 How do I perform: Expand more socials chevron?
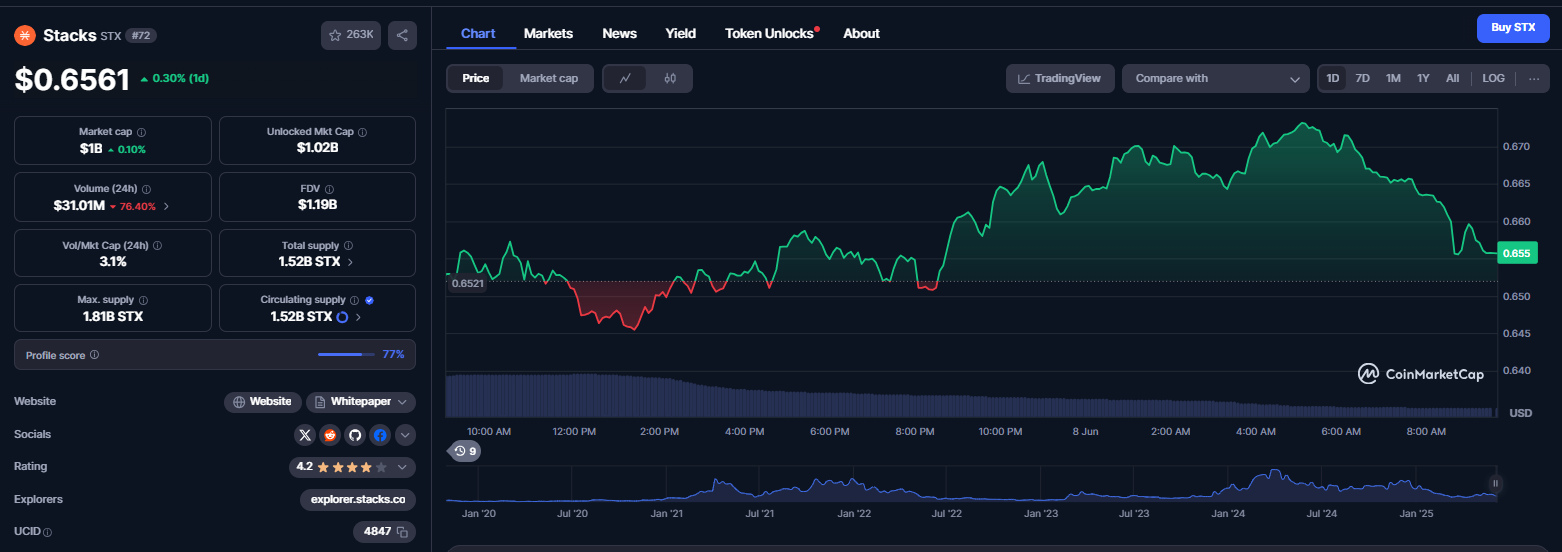tap(405, 435)
